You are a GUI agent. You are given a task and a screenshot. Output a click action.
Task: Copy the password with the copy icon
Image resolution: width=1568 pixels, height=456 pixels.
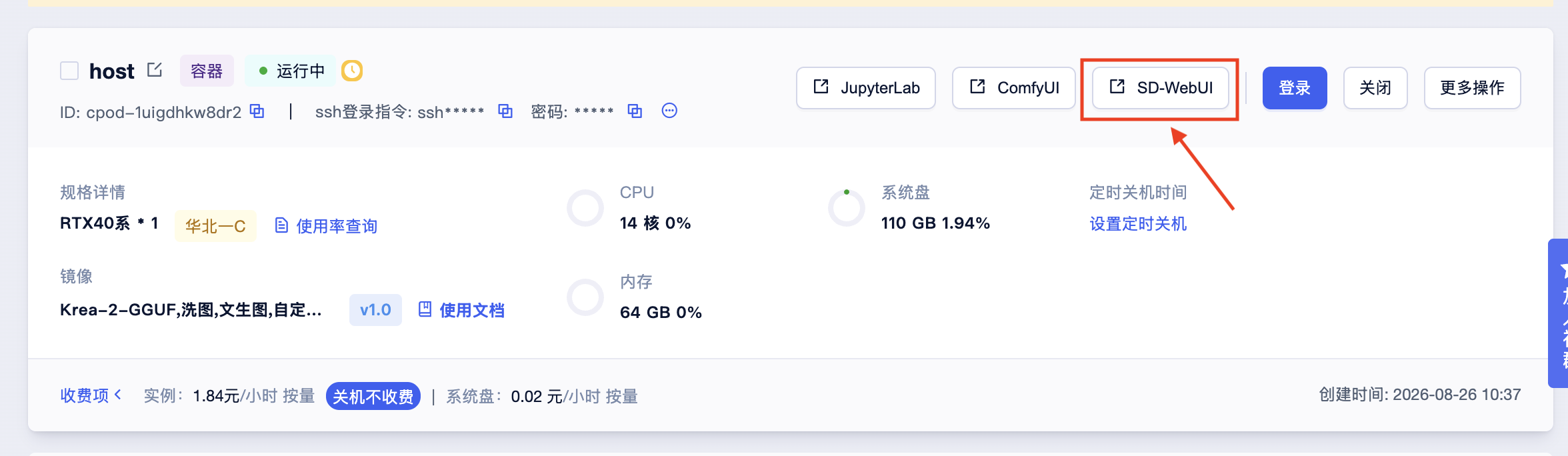point(635,111)
